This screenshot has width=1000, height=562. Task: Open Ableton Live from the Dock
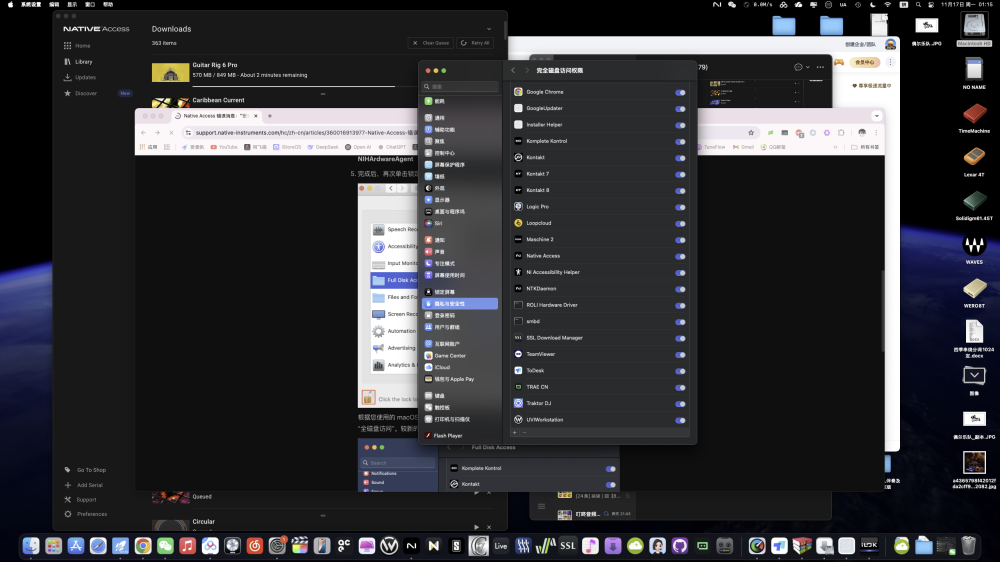point(501,546)
